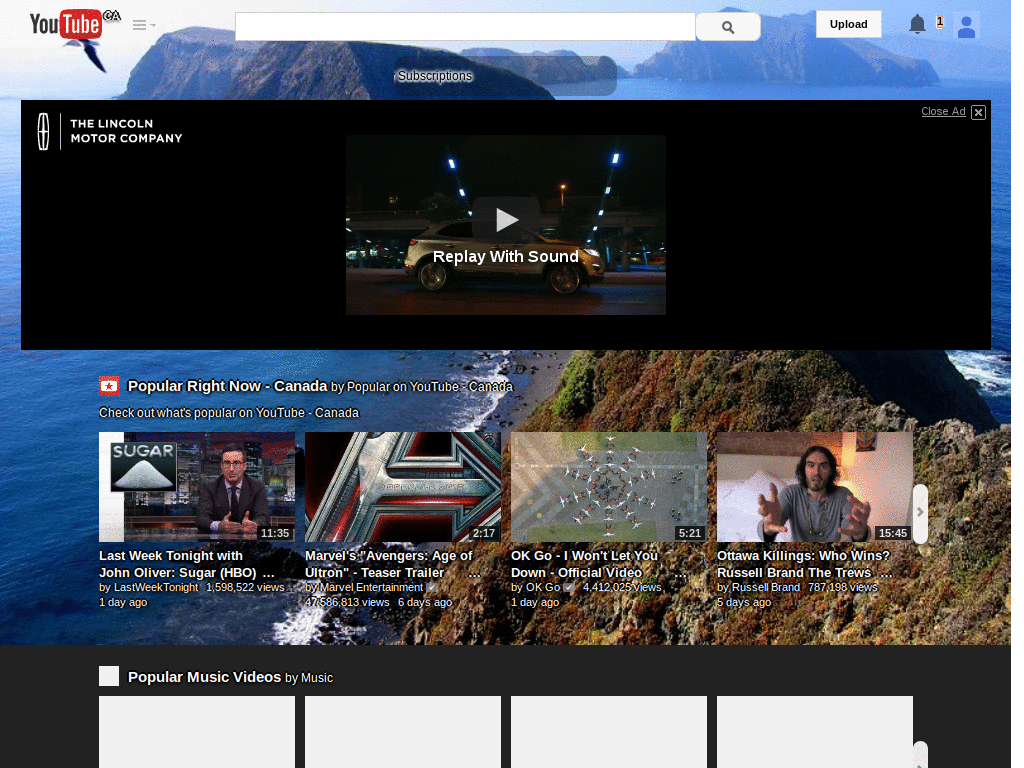This screenshot has height=768, width=1024.
Task: Open the user account avatar
Action: coord(966,27)
